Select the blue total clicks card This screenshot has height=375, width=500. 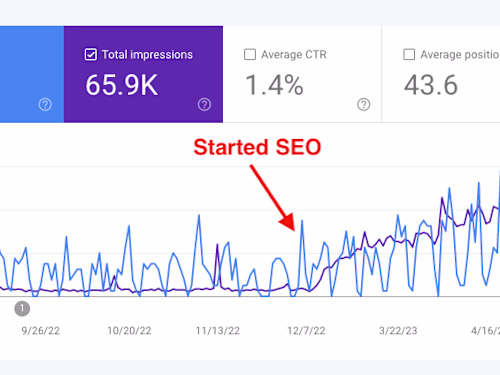[32, 74]
